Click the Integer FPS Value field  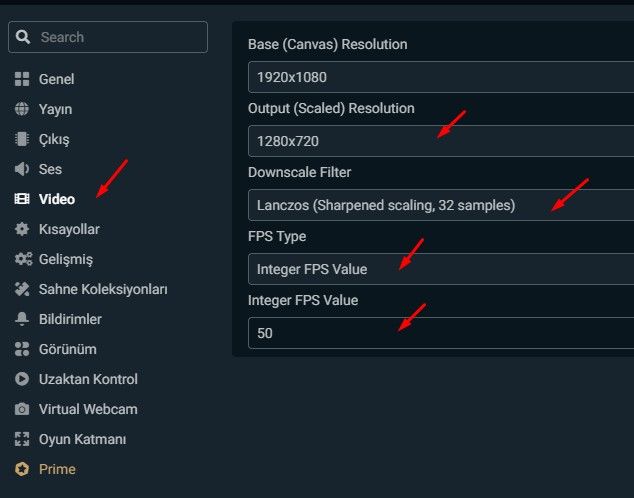(x=440, y=333)
